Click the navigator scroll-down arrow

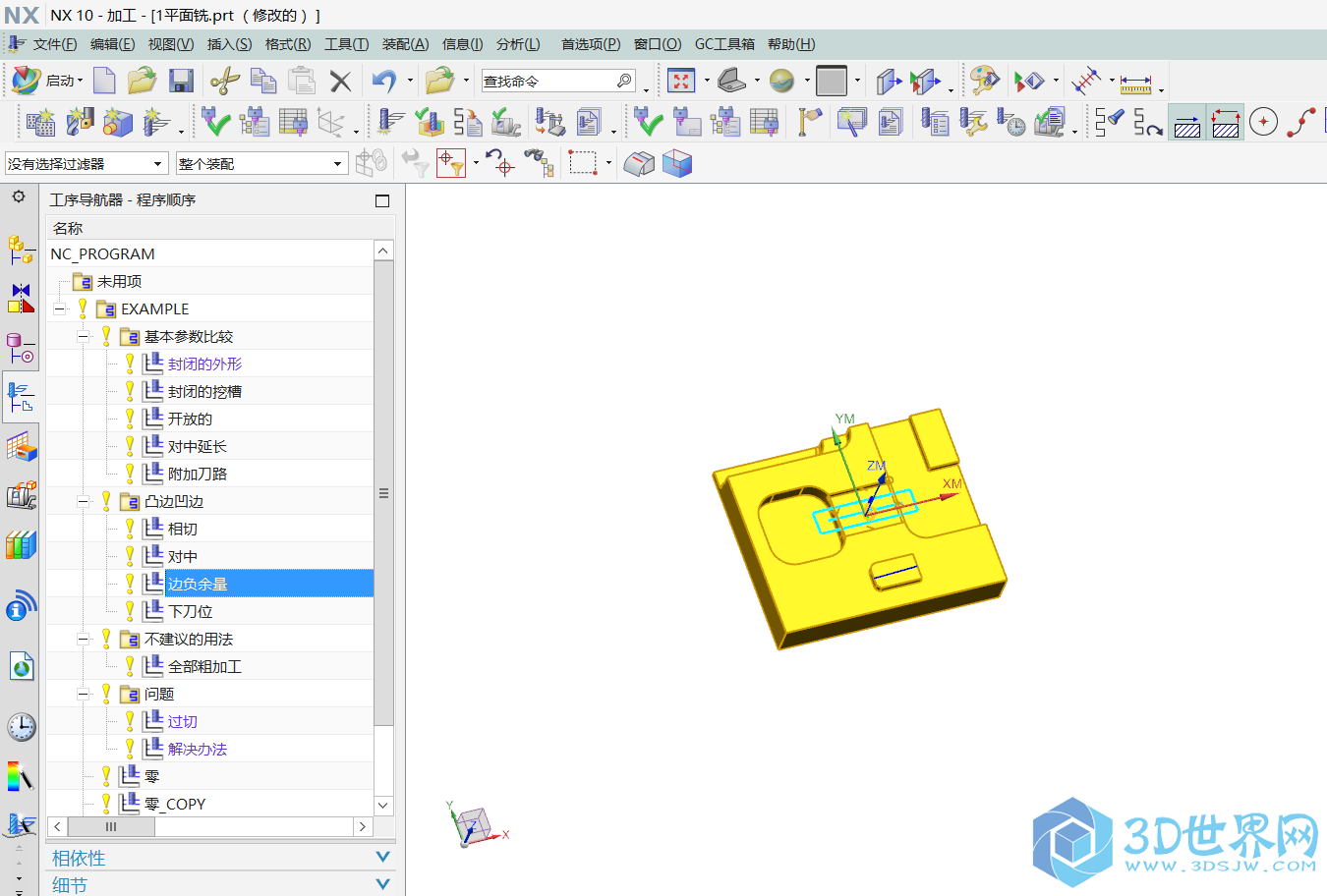(383, 806)
